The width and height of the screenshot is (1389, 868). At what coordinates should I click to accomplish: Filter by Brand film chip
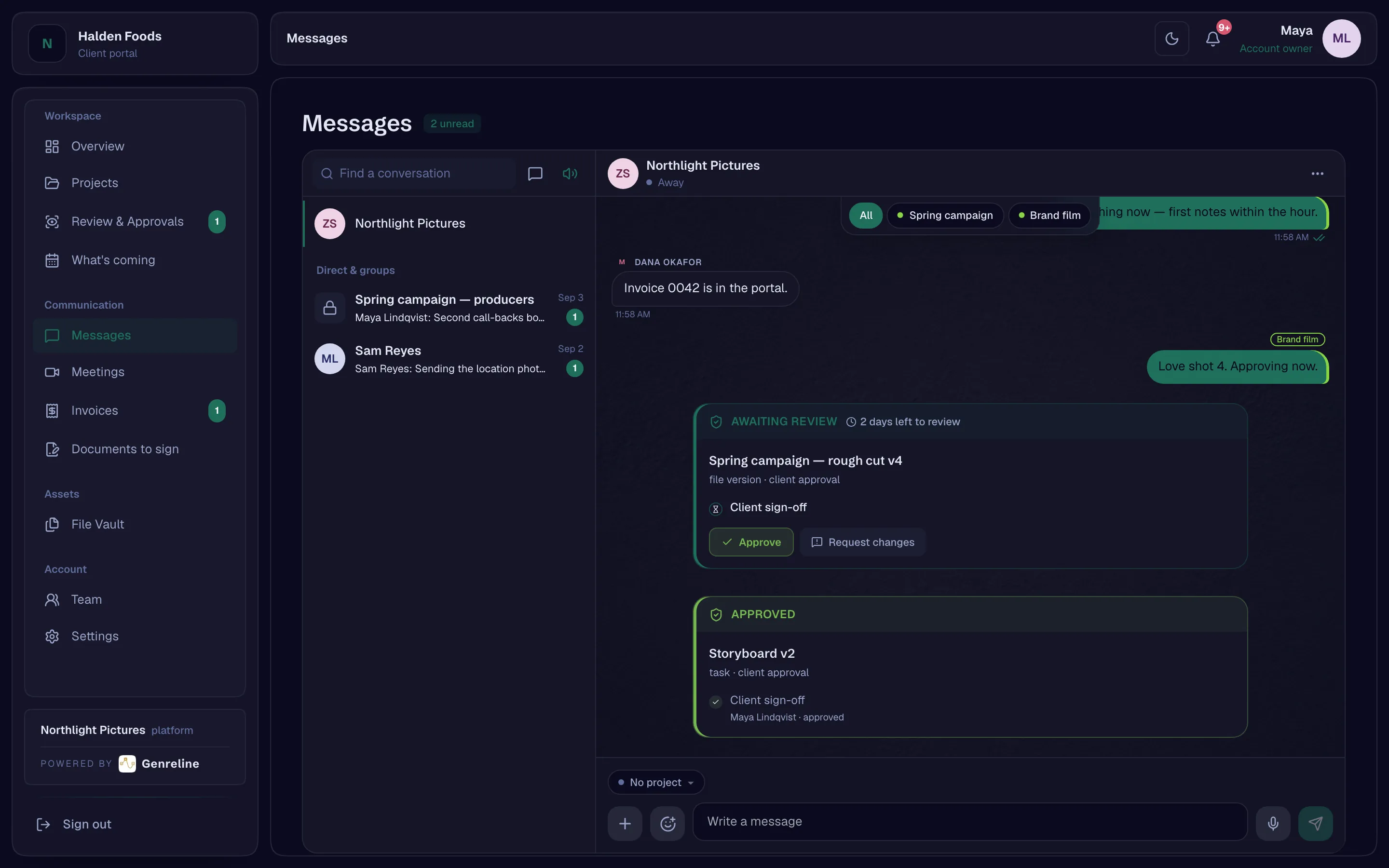(1049, 215)
